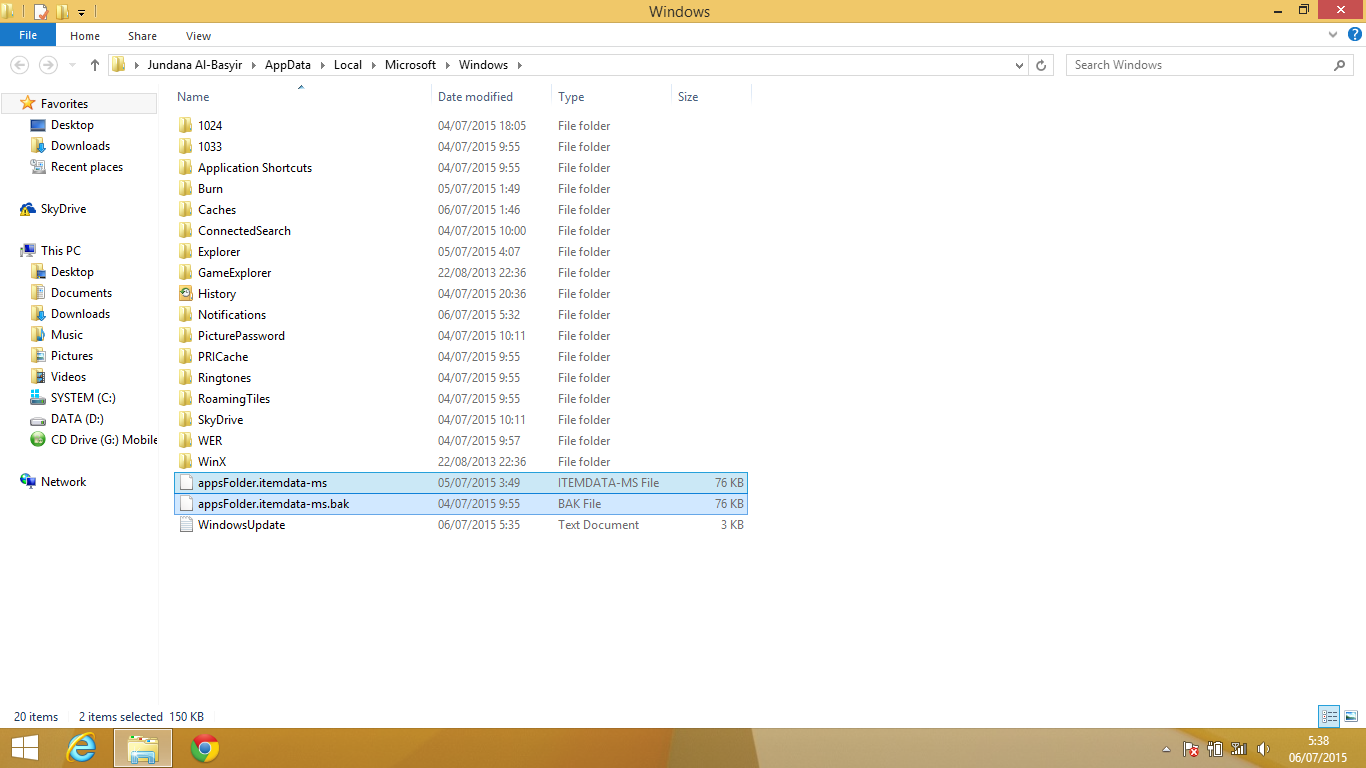
Task: Select This PC in the navigation pane
Action: coord(60,251)
